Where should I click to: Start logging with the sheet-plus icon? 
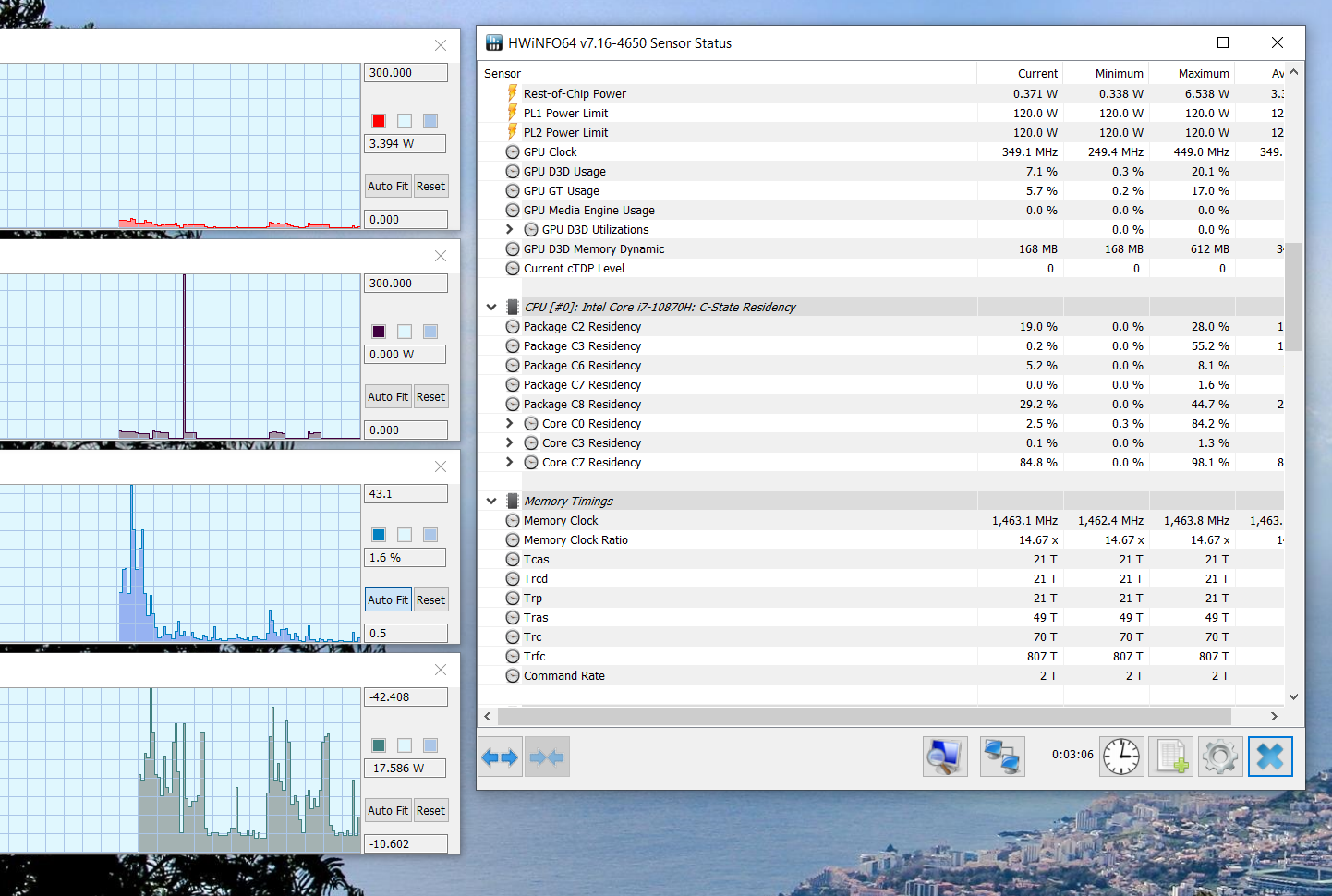tap(1171, 757)
